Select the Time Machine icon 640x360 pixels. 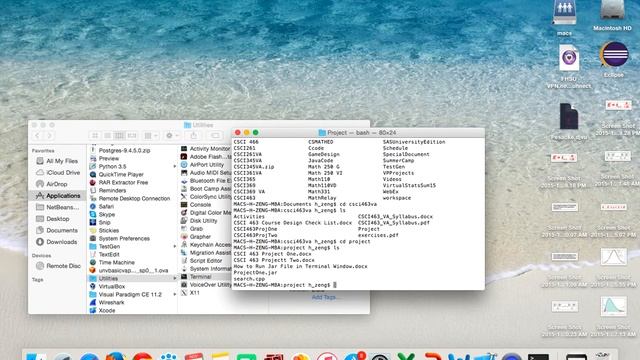tap(93, 262)
